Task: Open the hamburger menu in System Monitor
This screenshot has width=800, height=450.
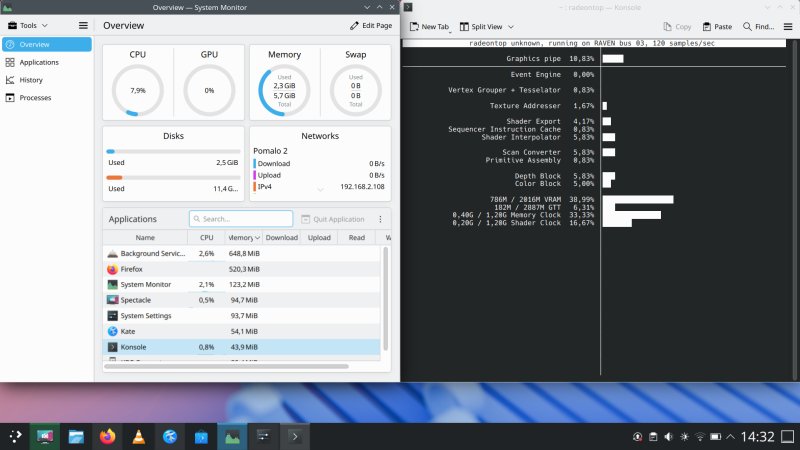Action: pyautogui.click(x=84, y=25)
